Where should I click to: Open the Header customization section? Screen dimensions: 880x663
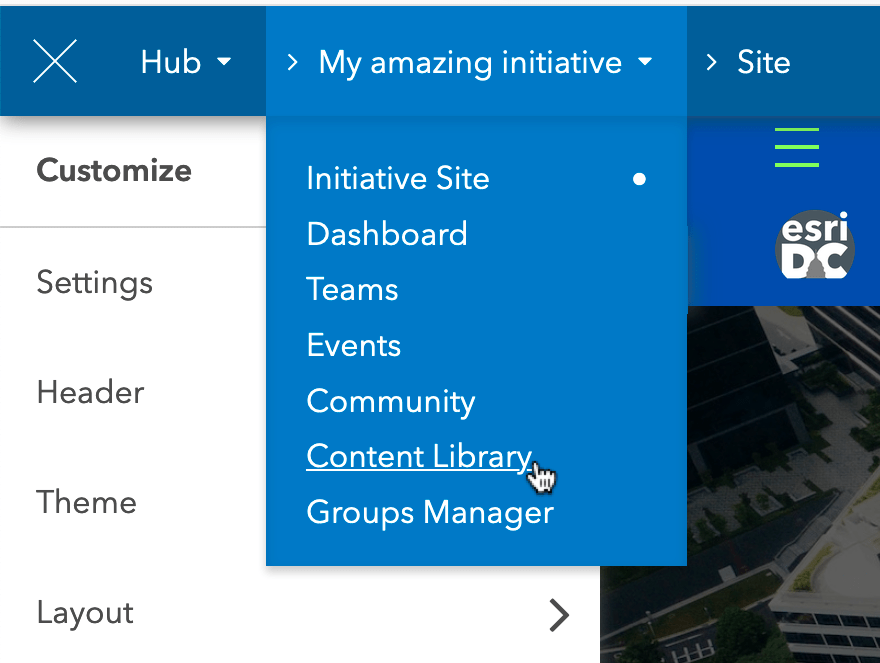point(90,393)
